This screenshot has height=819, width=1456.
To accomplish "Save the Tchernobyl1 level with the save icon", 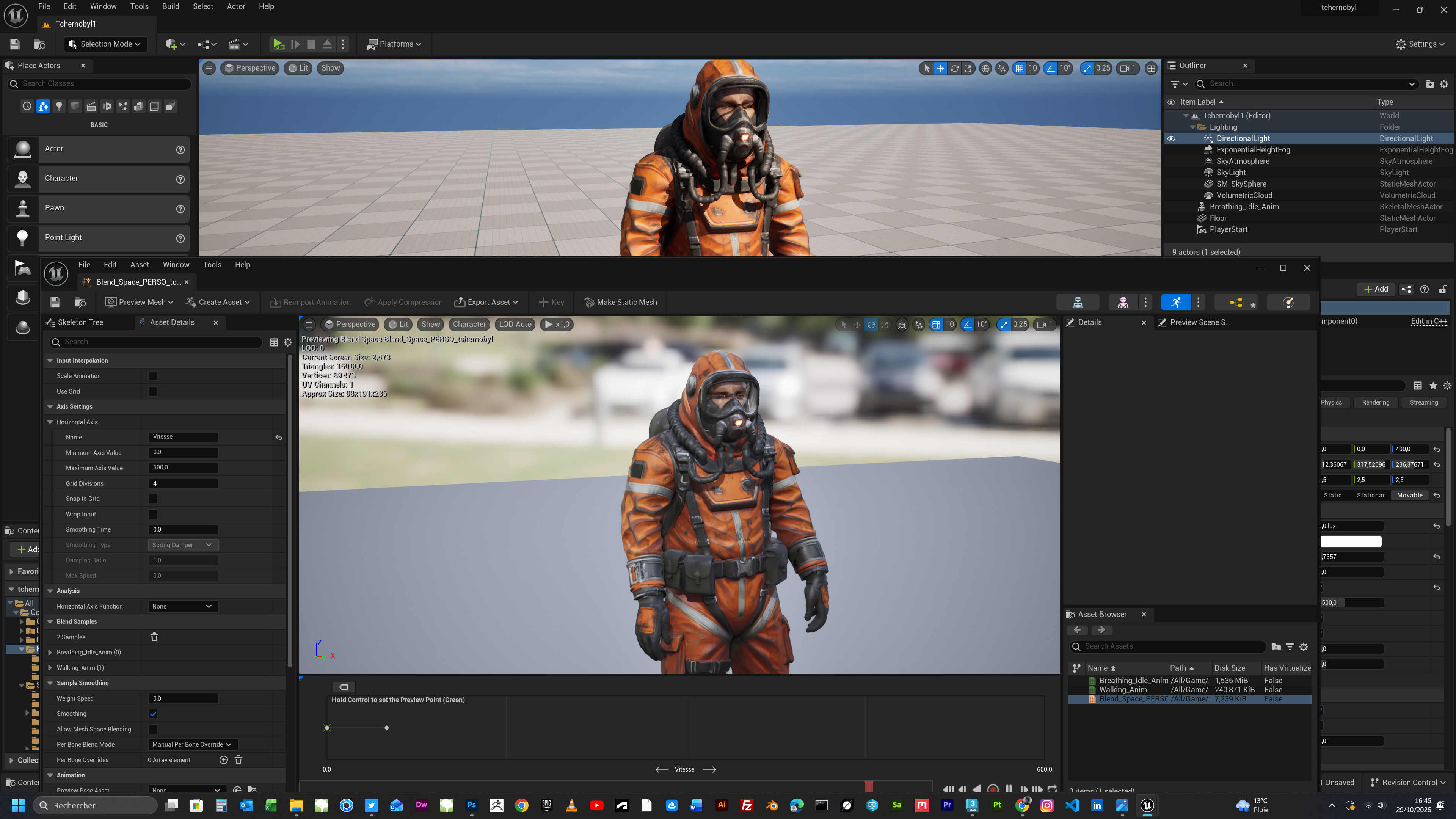I will tap(15, 44).
